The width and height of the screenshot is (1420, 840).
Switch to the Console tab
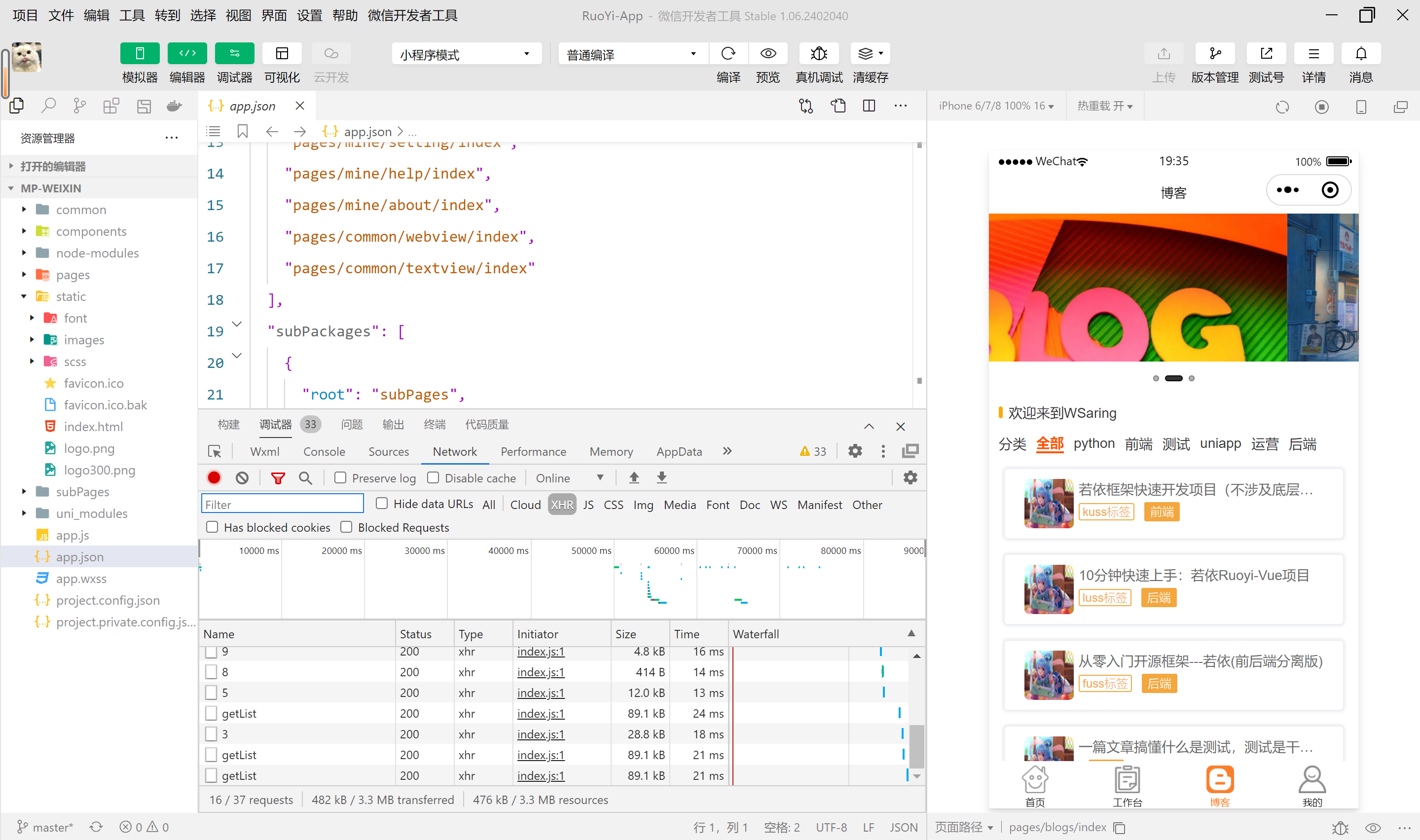tap(324, 451)
